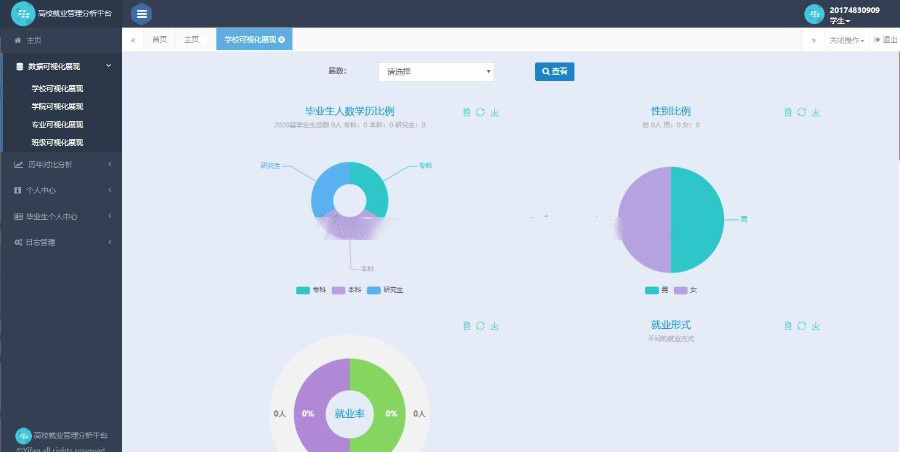Refresh the 性别比例 pie chart
Image resolution: width=900 pixels, height=452 pixels.
(802, 112)
